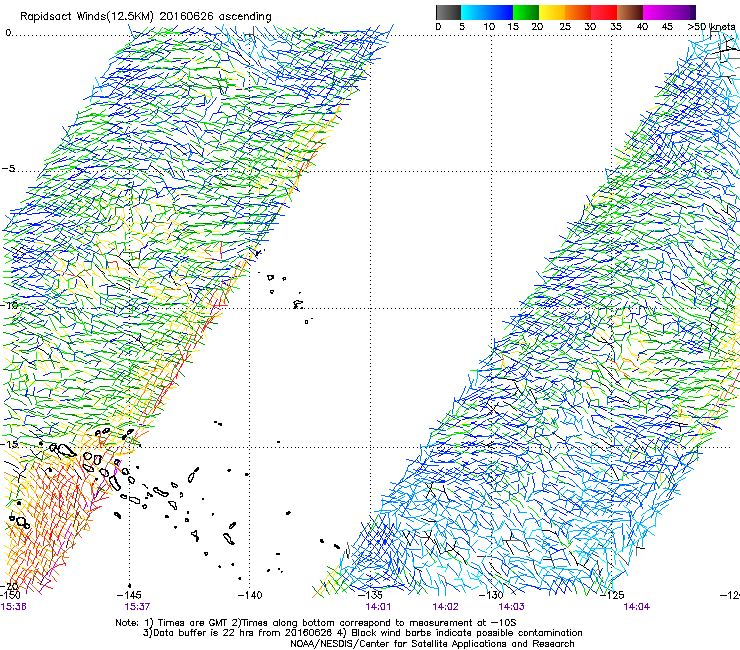Click the longitude label '-140'
This screenshot has width=740, height=650.
tap(250, 595)
